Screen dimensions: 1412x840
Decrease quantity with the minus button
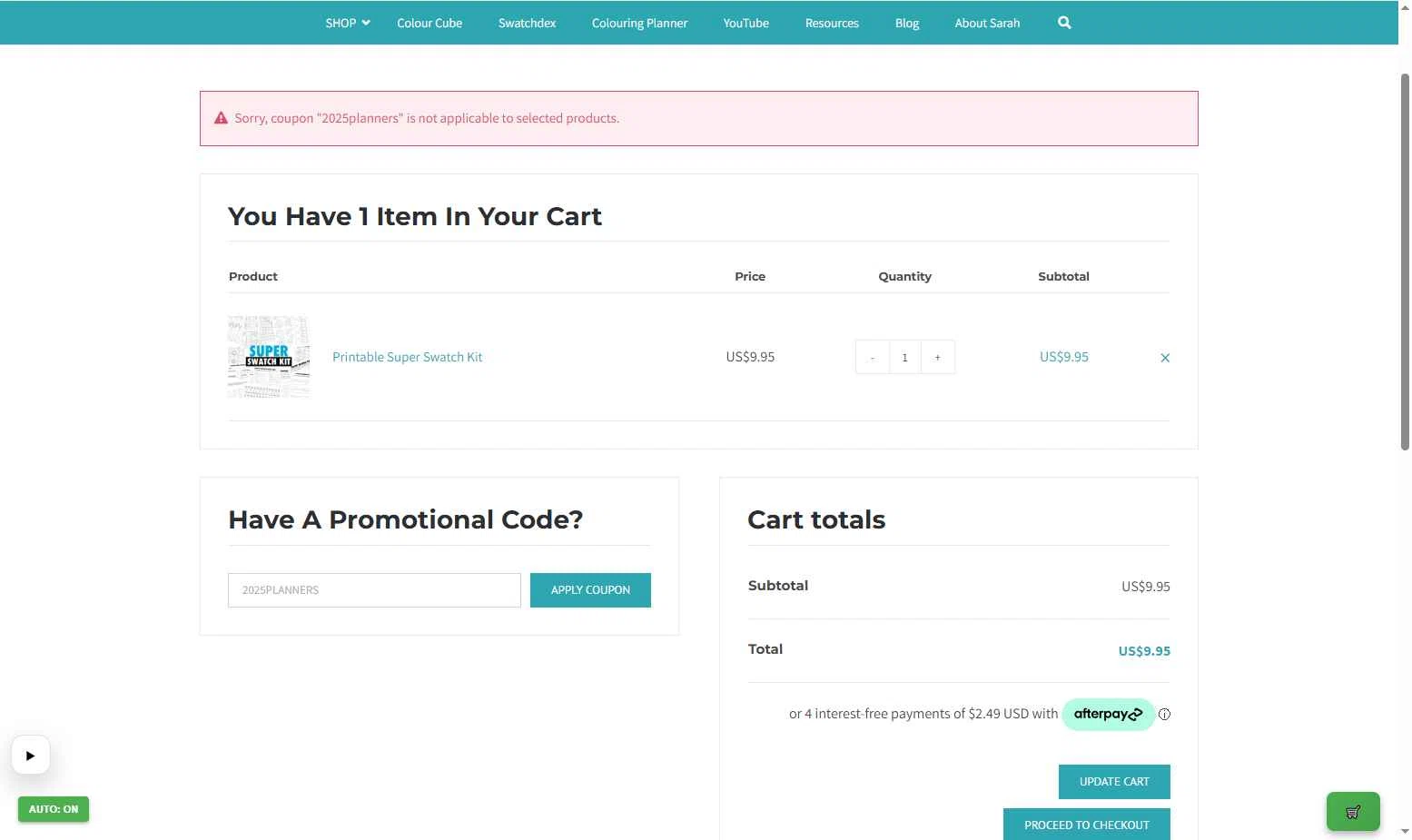point(872,357)
